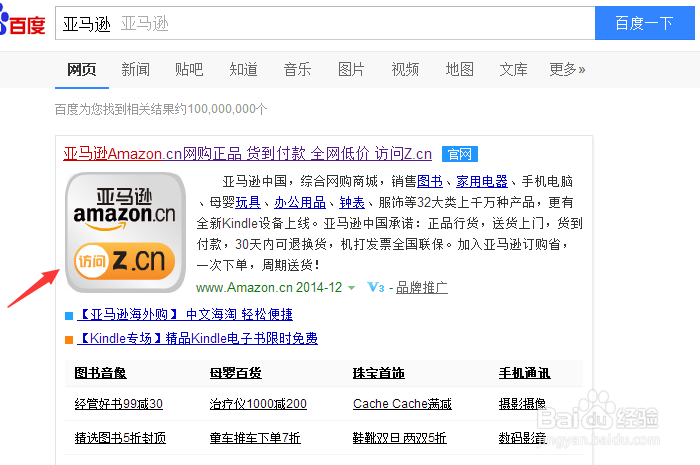Open the 办公用品 link
Screen dimensions: 700x465
pos(300,203)
